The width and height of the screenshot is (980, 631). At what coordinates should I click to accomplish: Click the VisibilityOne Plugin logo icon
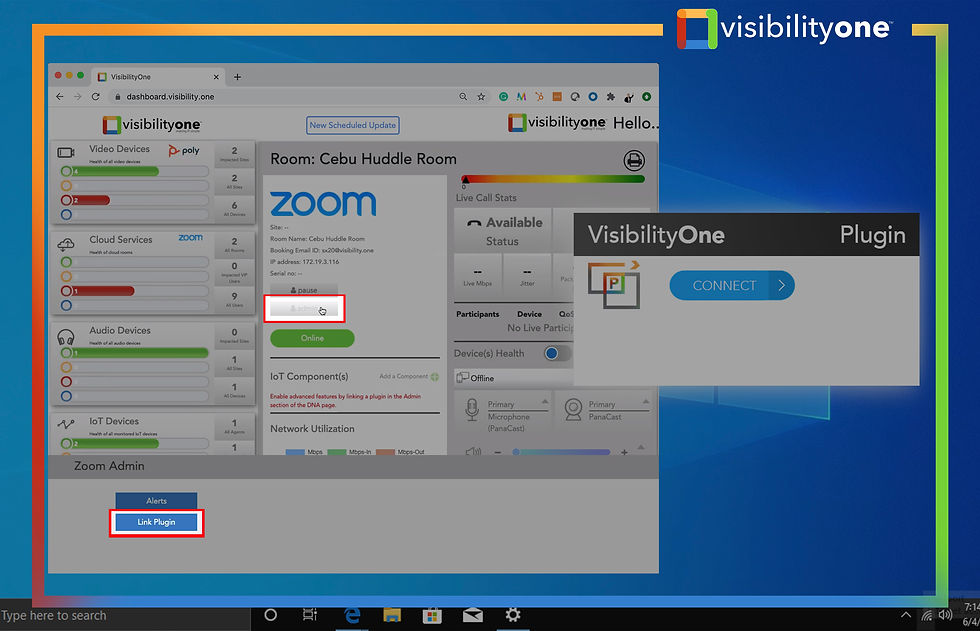pos(614,285)
